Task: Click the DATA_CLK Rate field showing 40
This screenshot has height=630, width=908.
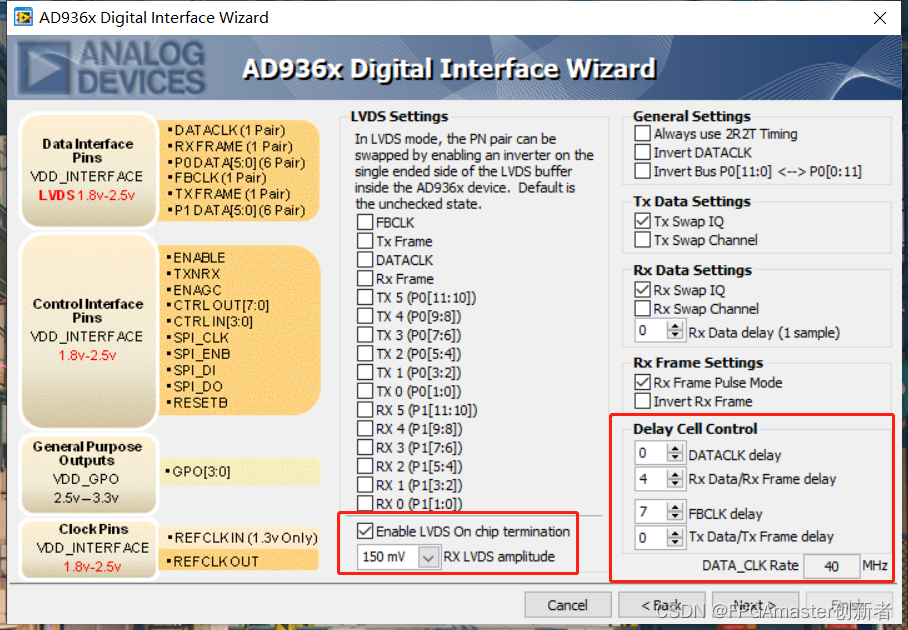Action: [831, 566]
